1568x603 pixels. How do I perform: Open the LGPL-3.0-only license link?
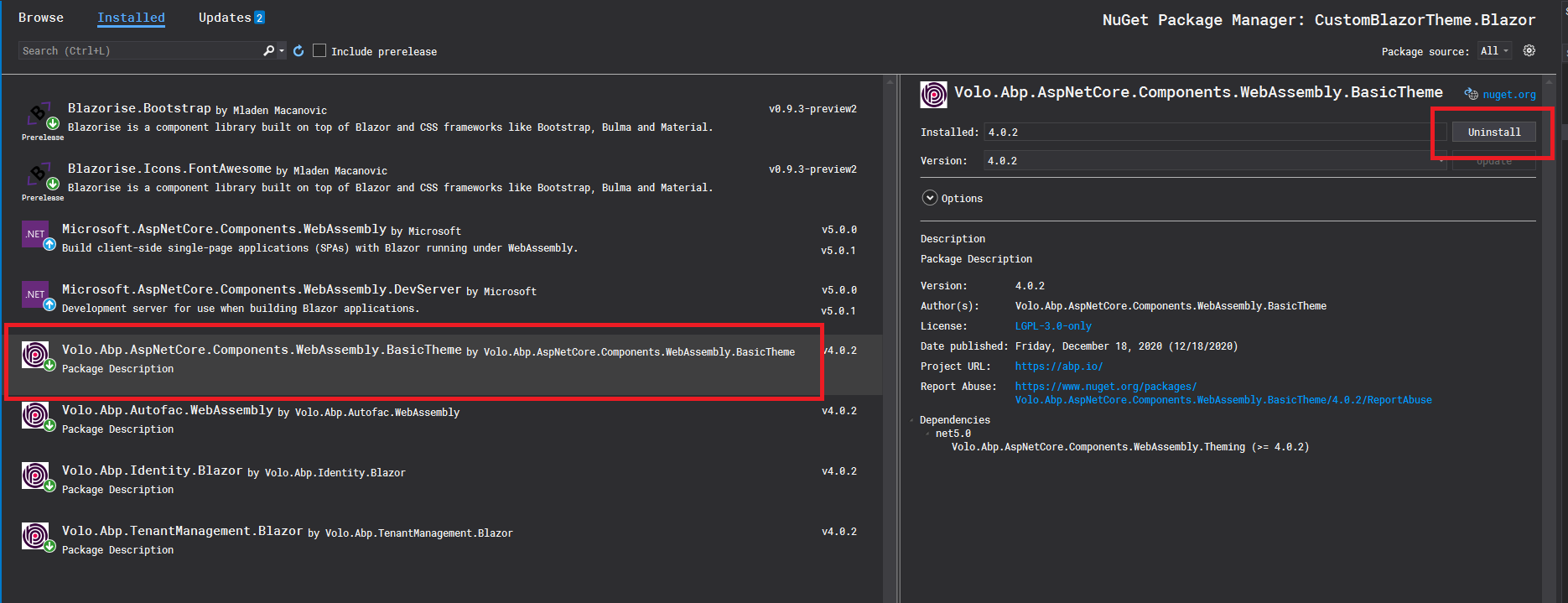(x=1053, y=326)
